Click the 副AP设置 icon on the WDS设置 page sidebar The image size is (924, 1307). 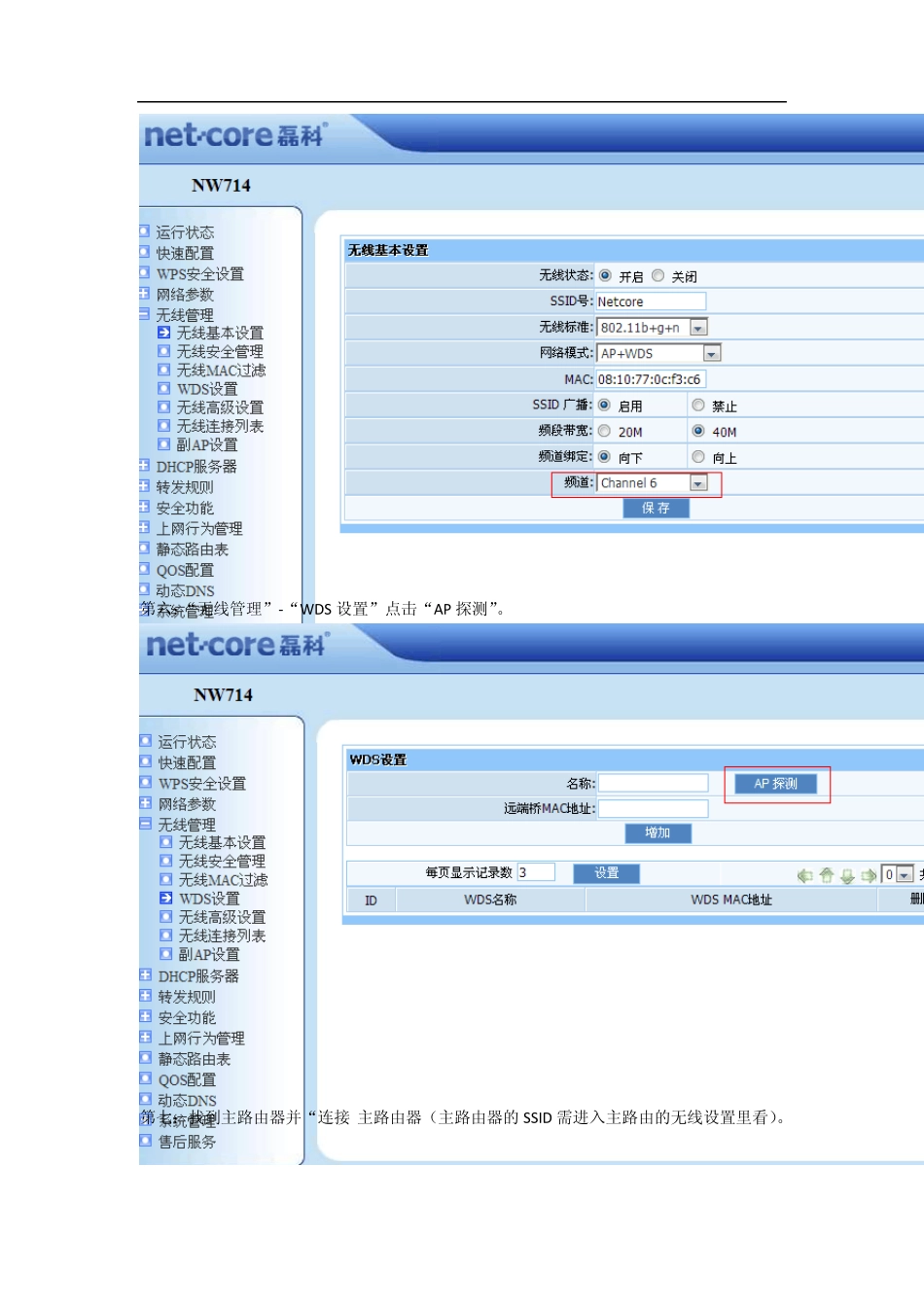pos(165,953)
